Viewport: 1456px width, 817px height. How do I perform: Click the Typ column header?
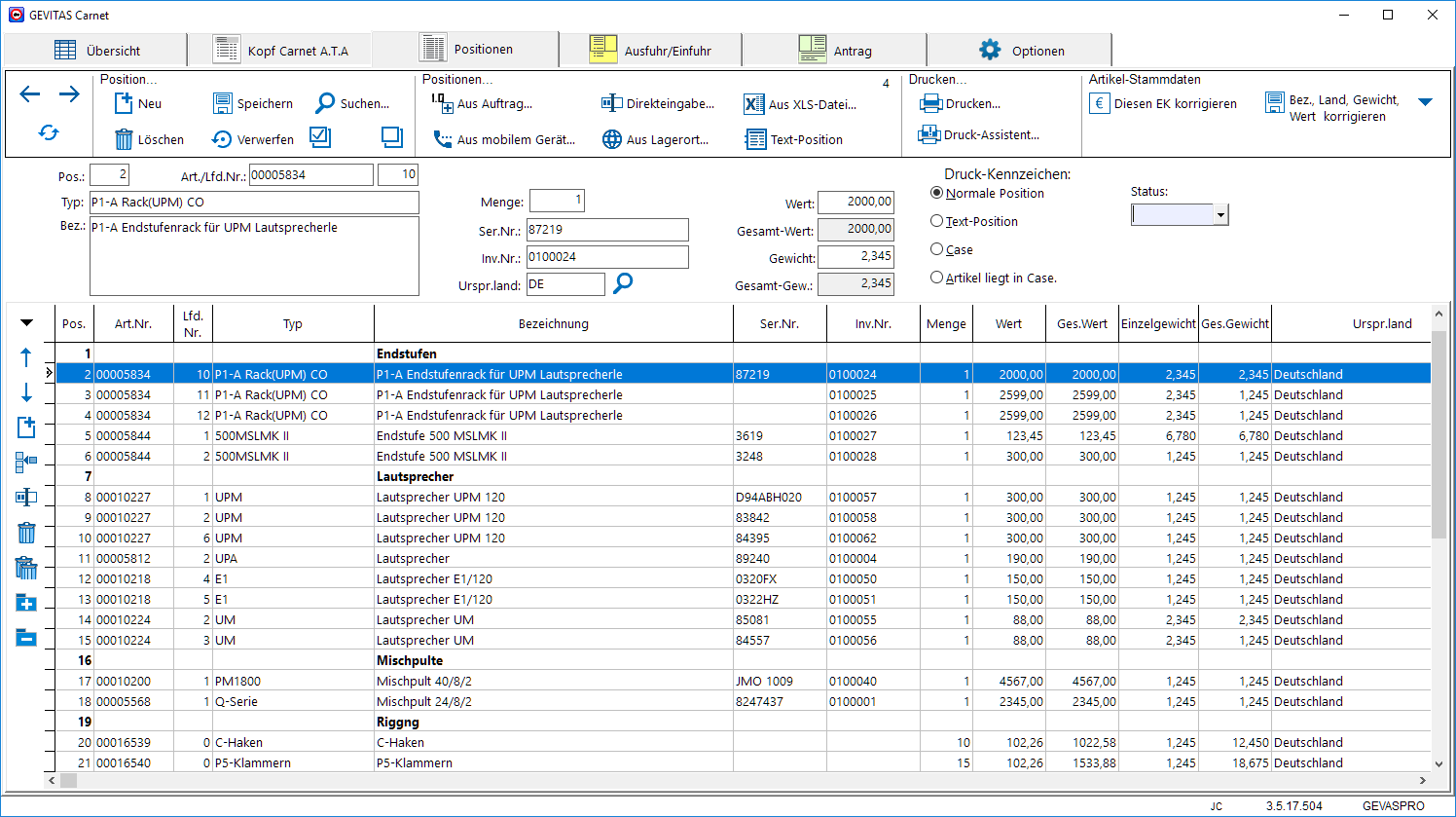click(293, 323)
